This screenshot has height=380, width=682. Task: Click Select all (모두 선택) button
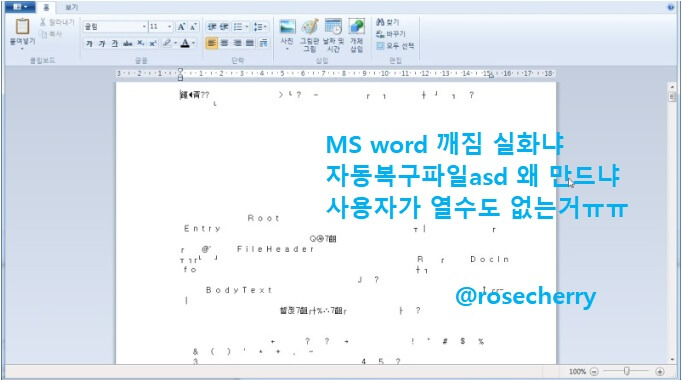(x=395, y=45)
